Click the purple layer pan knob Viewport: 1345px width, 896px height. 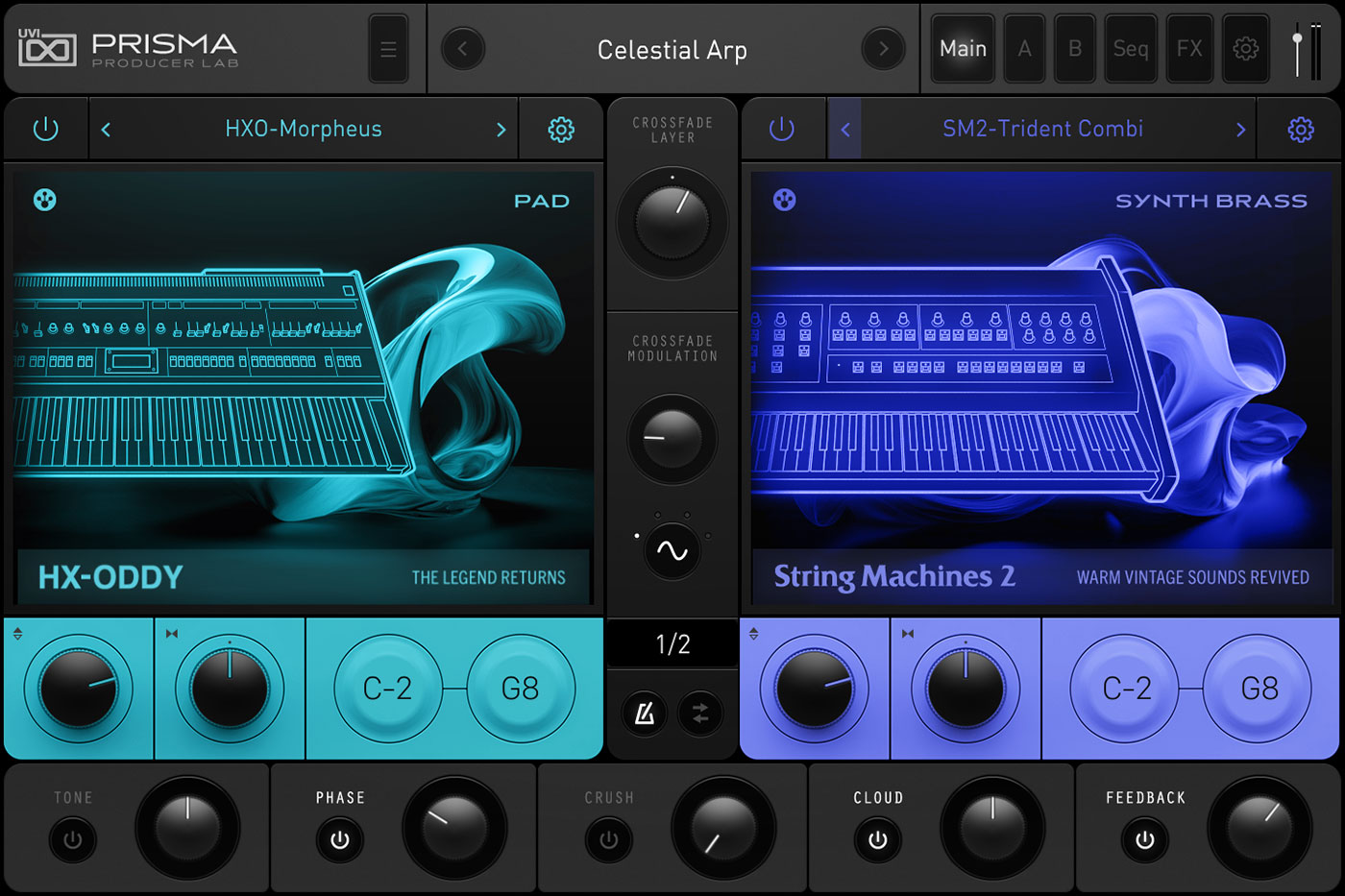(966, 689)
